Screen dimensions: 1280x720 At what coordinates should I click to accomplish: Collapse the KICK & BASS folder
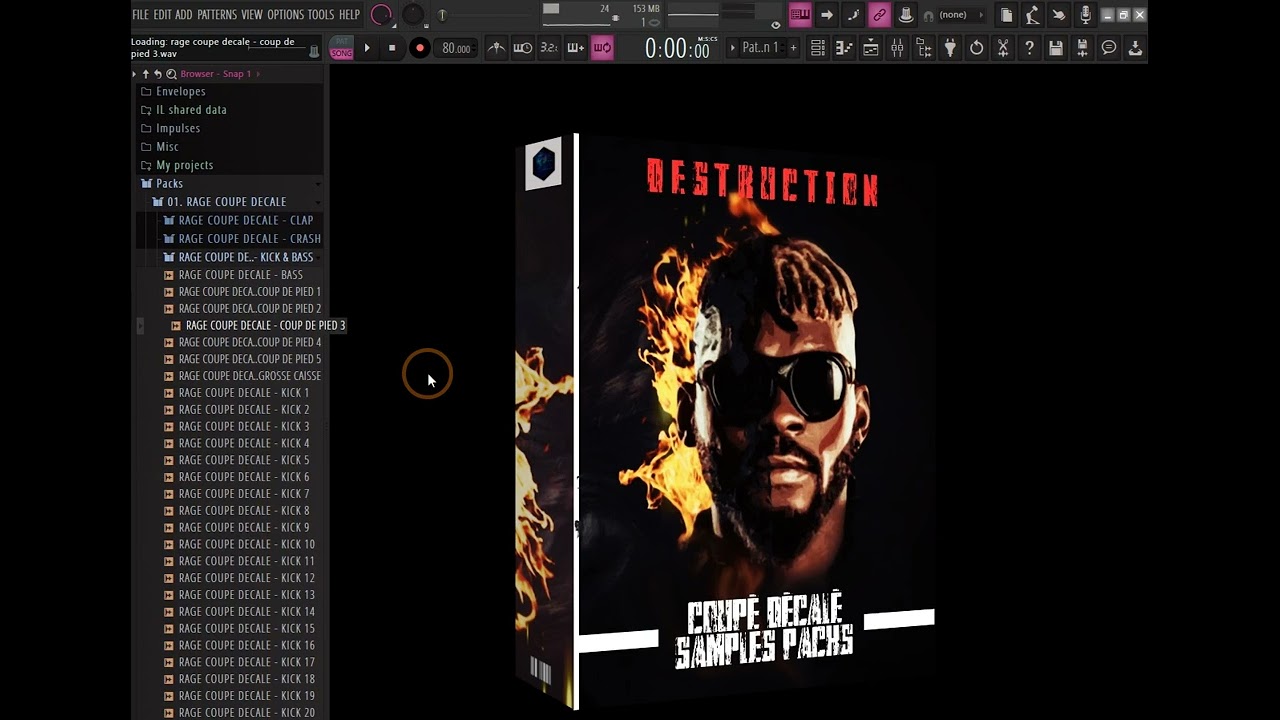[x=239, y=257]
